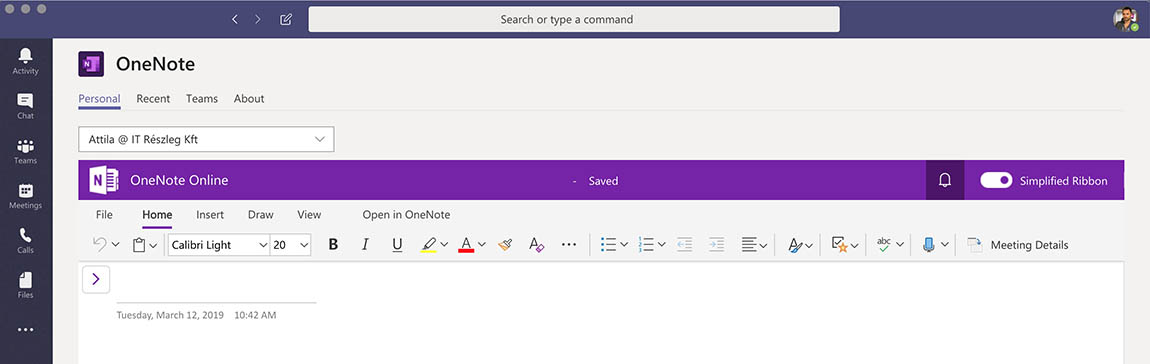Expand the bullet library arrow
The image size is (1150, 364).
[x=624, y=245]
